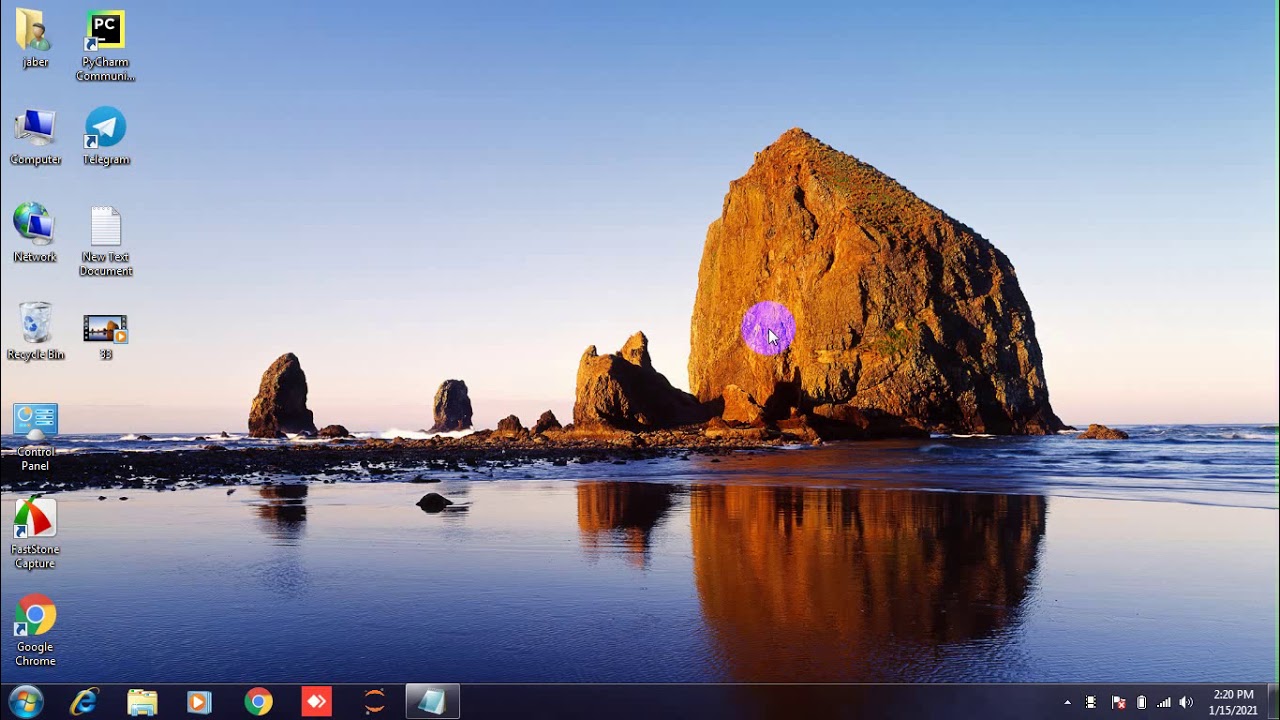Select the Recycle Bin icon
This screenshot has width=1280, height=720.
pos(35,331)
